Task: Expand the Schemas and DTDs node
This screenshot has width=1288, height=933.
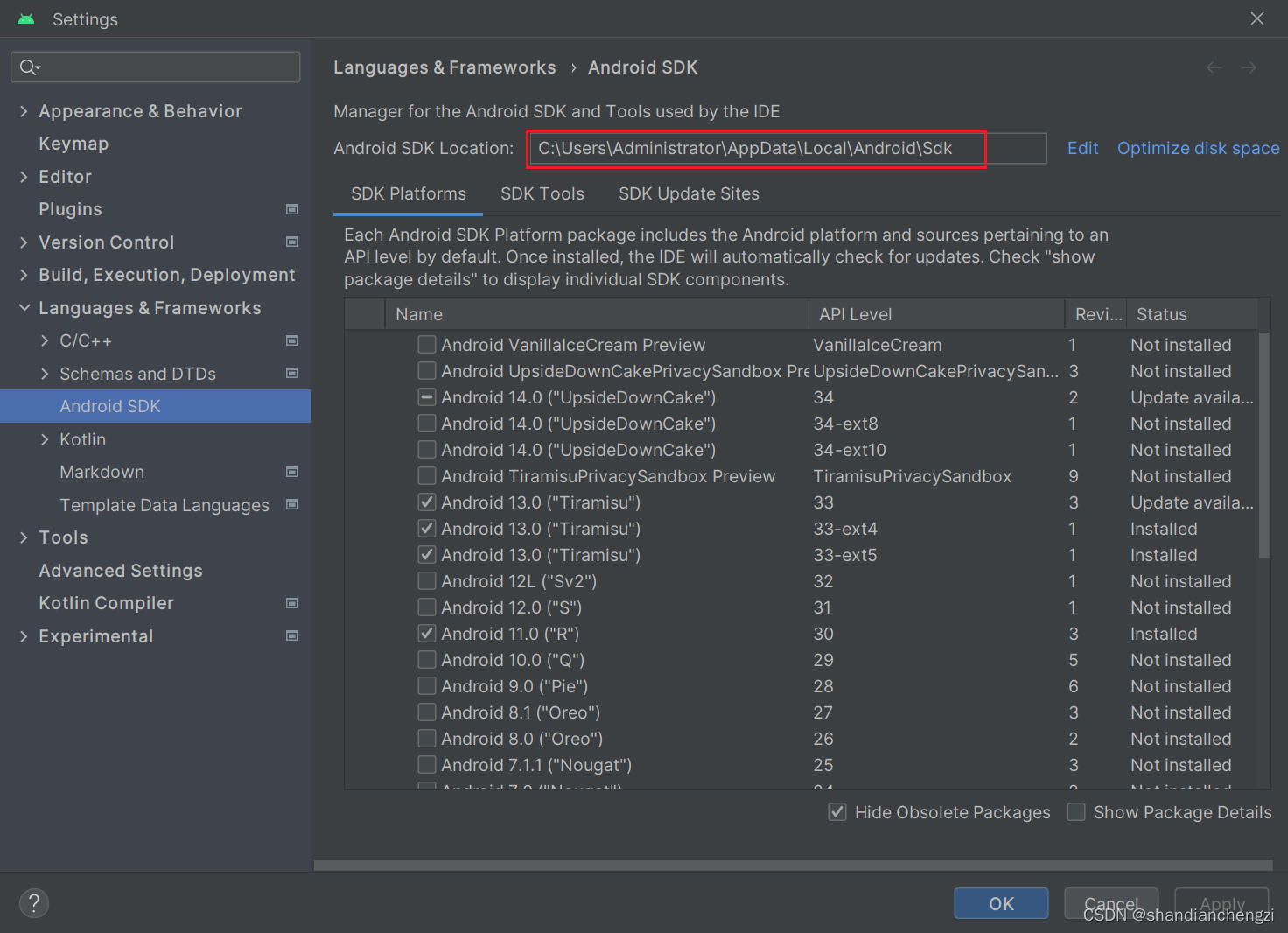Action: (45, 374)
